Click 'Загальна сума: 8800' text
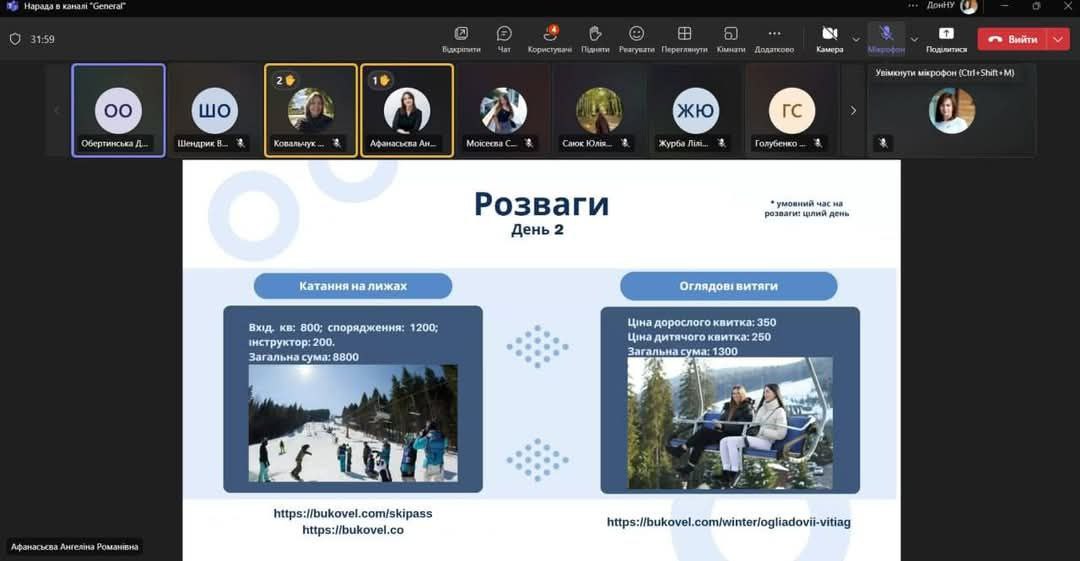 pos(304,357)
